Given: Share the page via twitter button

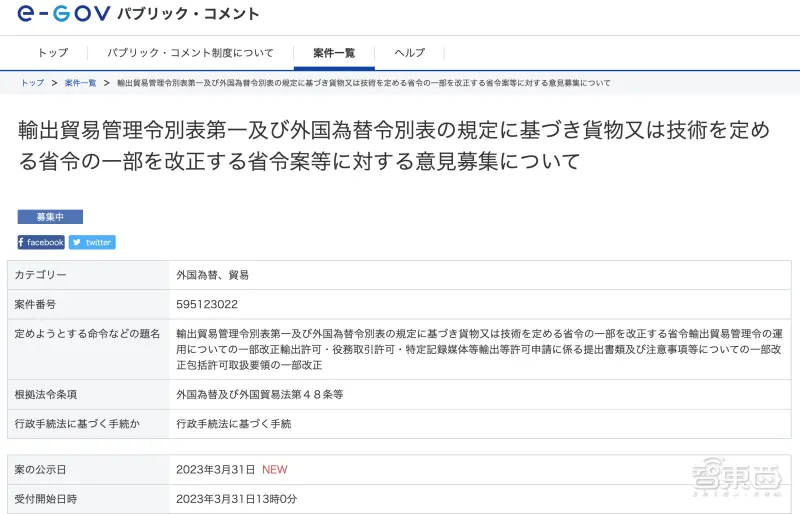Looking at the screenshot, I should click(x=92, y=242).
